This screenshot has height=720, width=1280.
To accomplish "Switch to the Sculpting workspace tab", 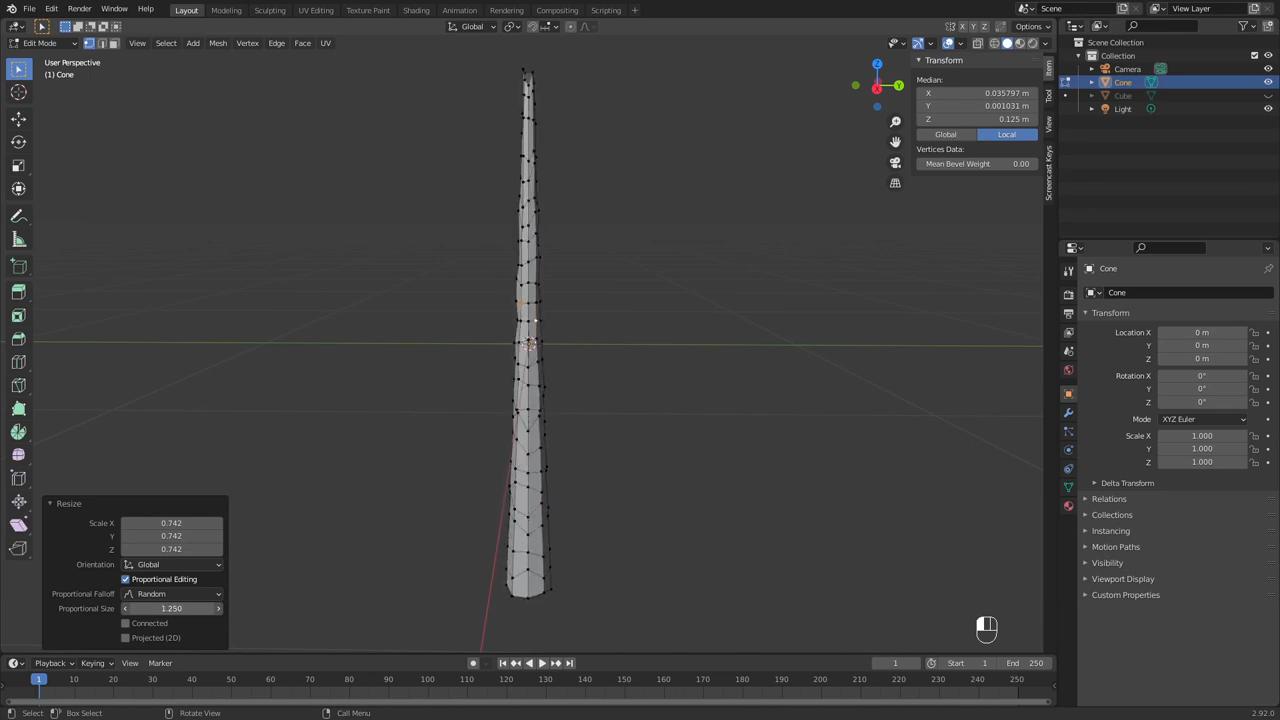I will pyautogui.click(x=269, y=10).
